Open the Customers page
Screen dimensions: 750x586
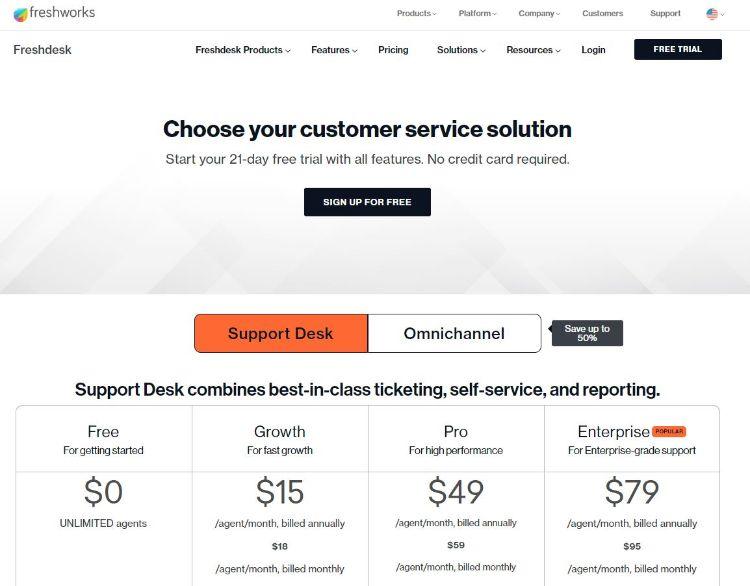click(602, 14)
